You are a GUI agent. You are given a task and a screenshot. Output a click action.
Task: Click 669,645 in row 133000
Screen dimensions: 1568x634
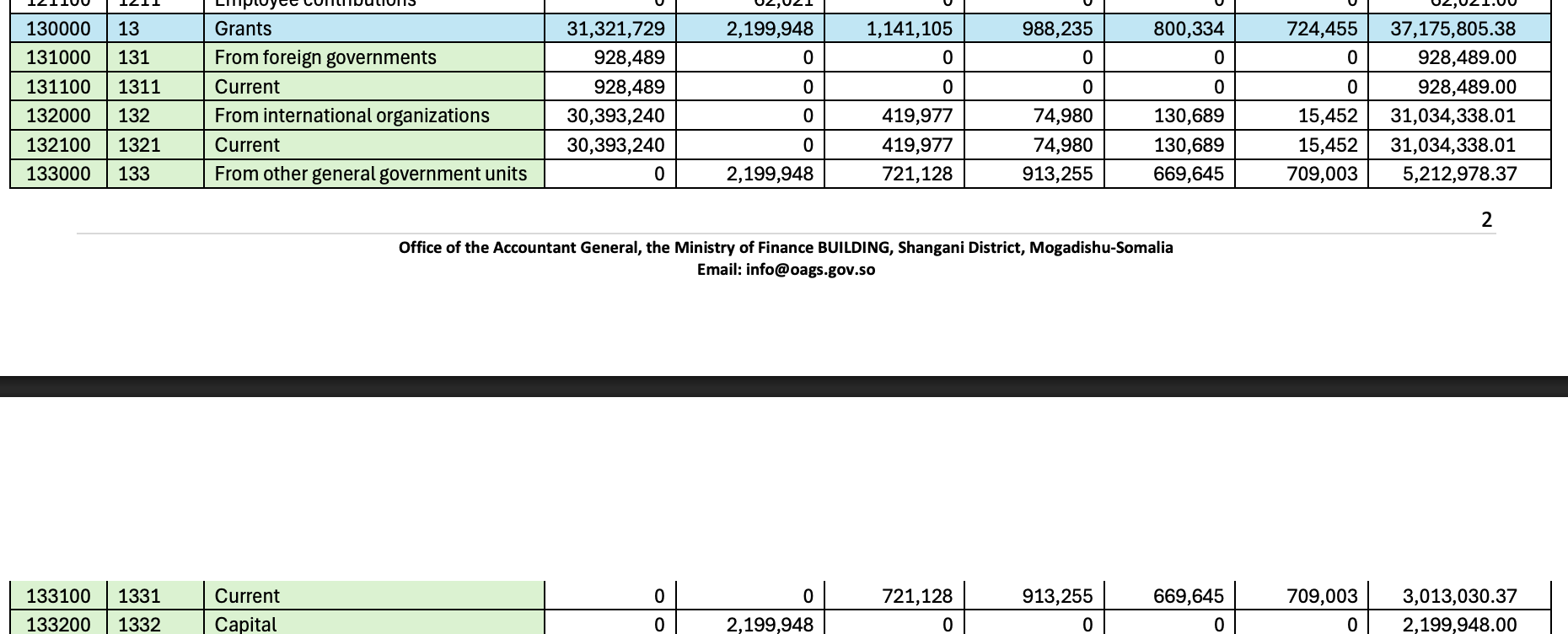pyautogui.click(x=1189, y=174)
